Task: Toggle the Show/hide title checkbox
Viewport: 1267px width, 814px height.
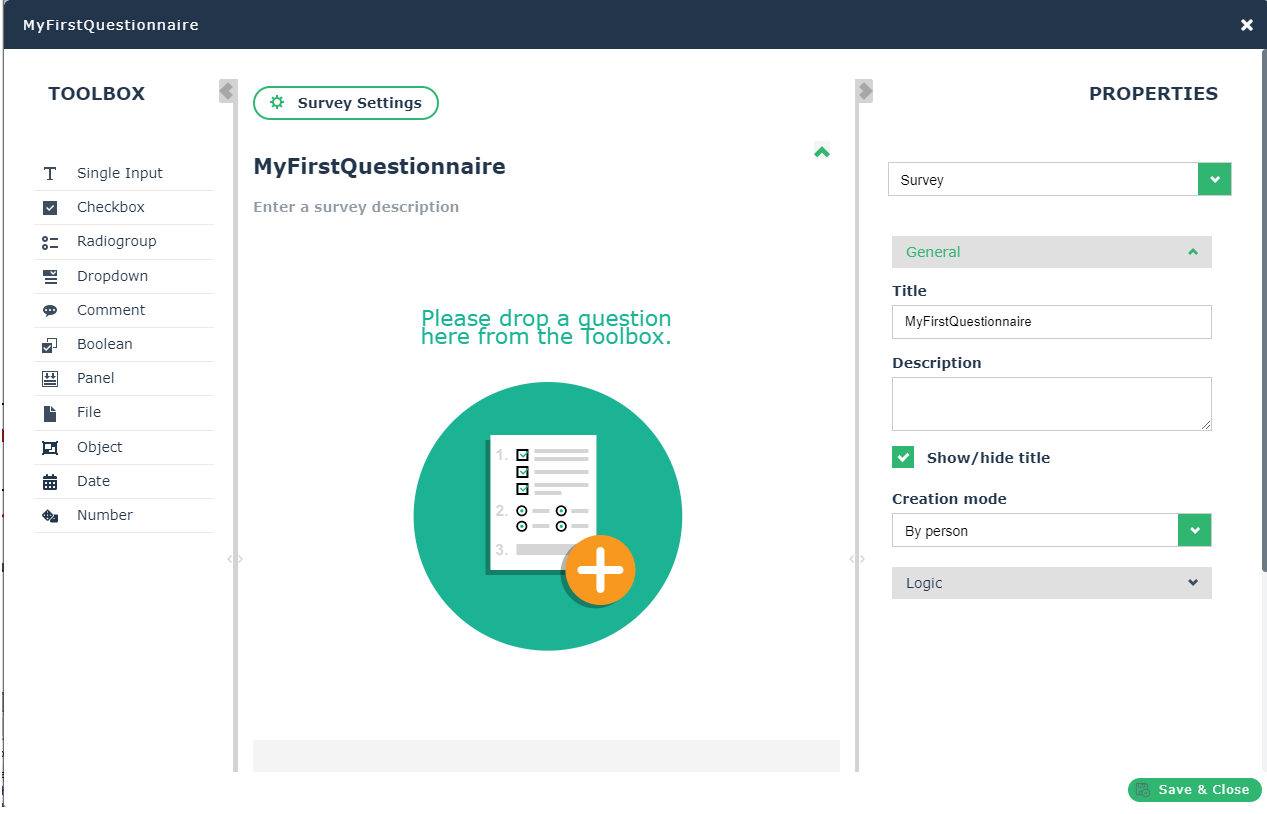Action: click(903, 458)
